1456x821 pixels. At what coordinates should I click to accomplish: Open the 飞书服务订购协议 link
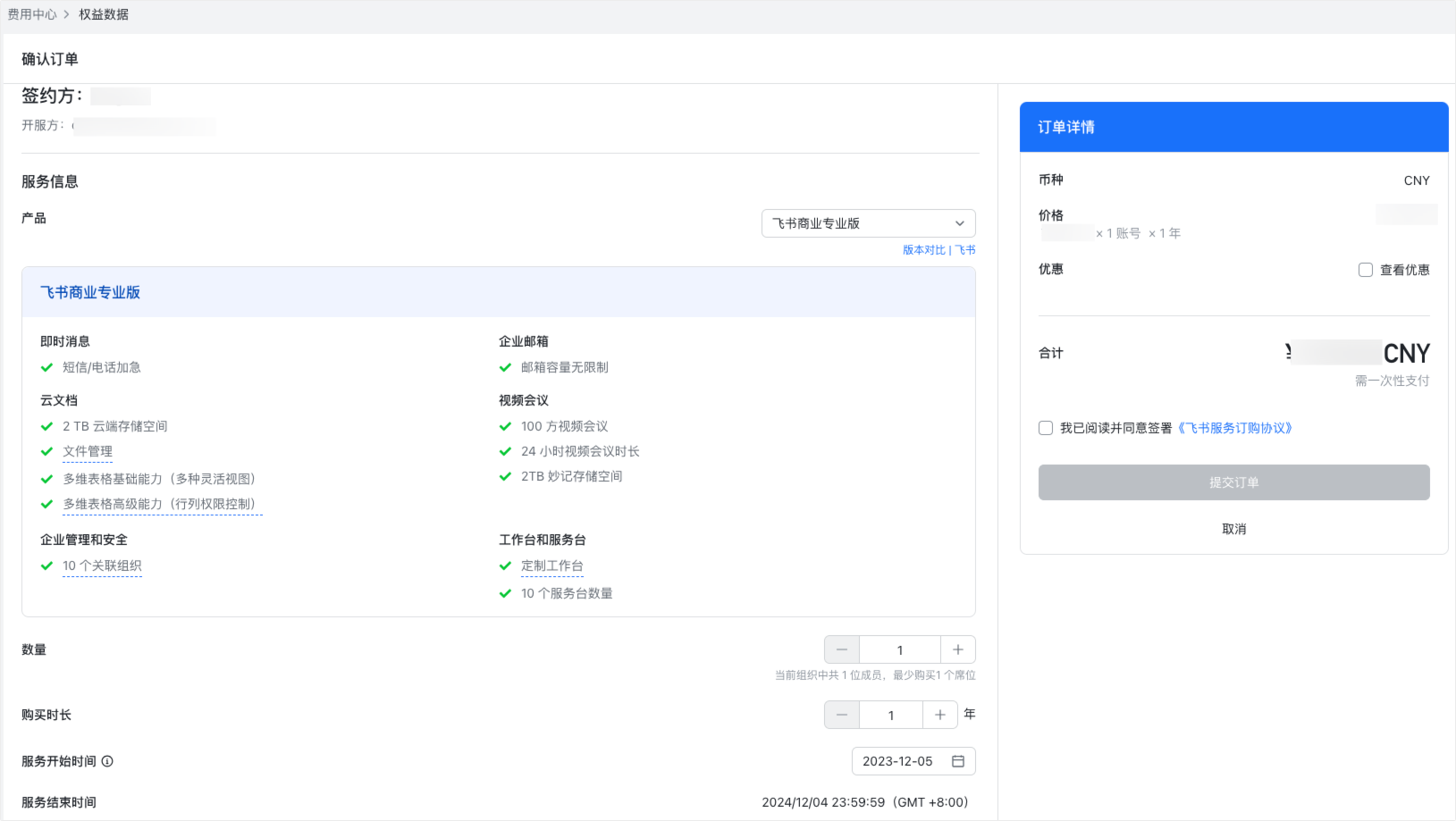[1234, 428]
